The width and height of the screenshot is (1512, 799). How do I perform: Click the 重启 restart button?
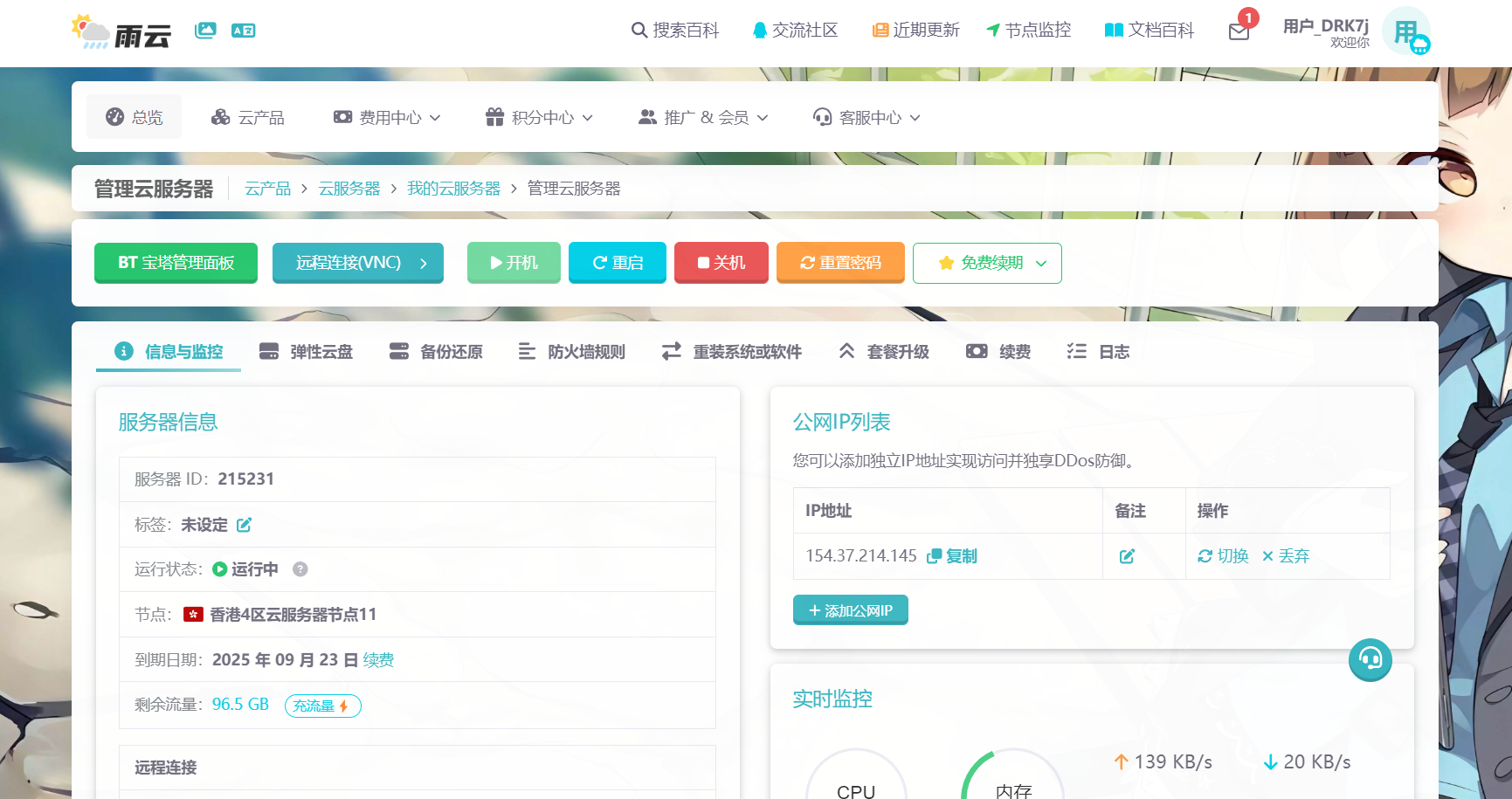618,263
